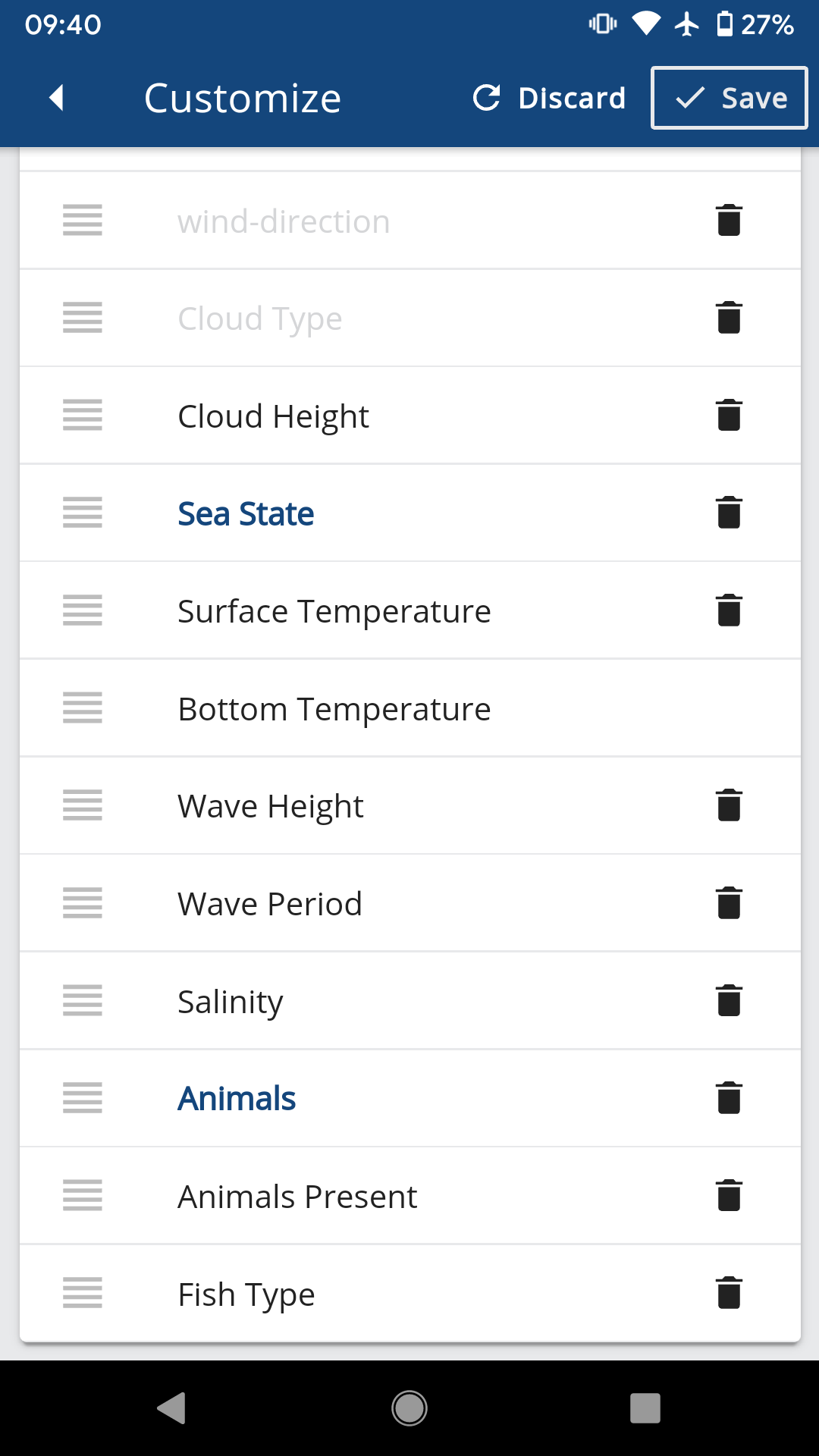Open the Animals Present field

tap(297, 1196)
